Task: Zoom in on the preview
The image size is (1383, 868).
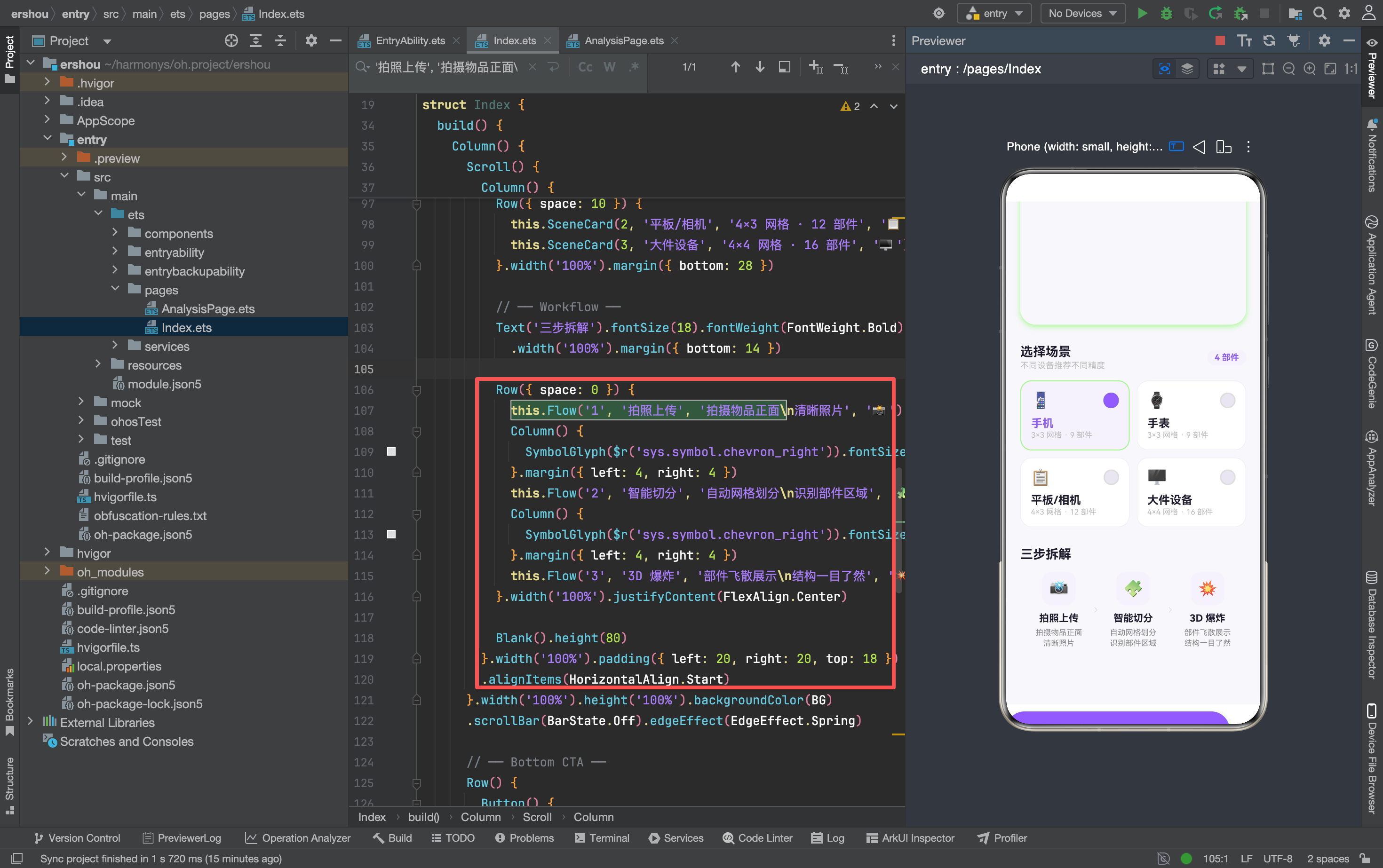Action: 1309,69
